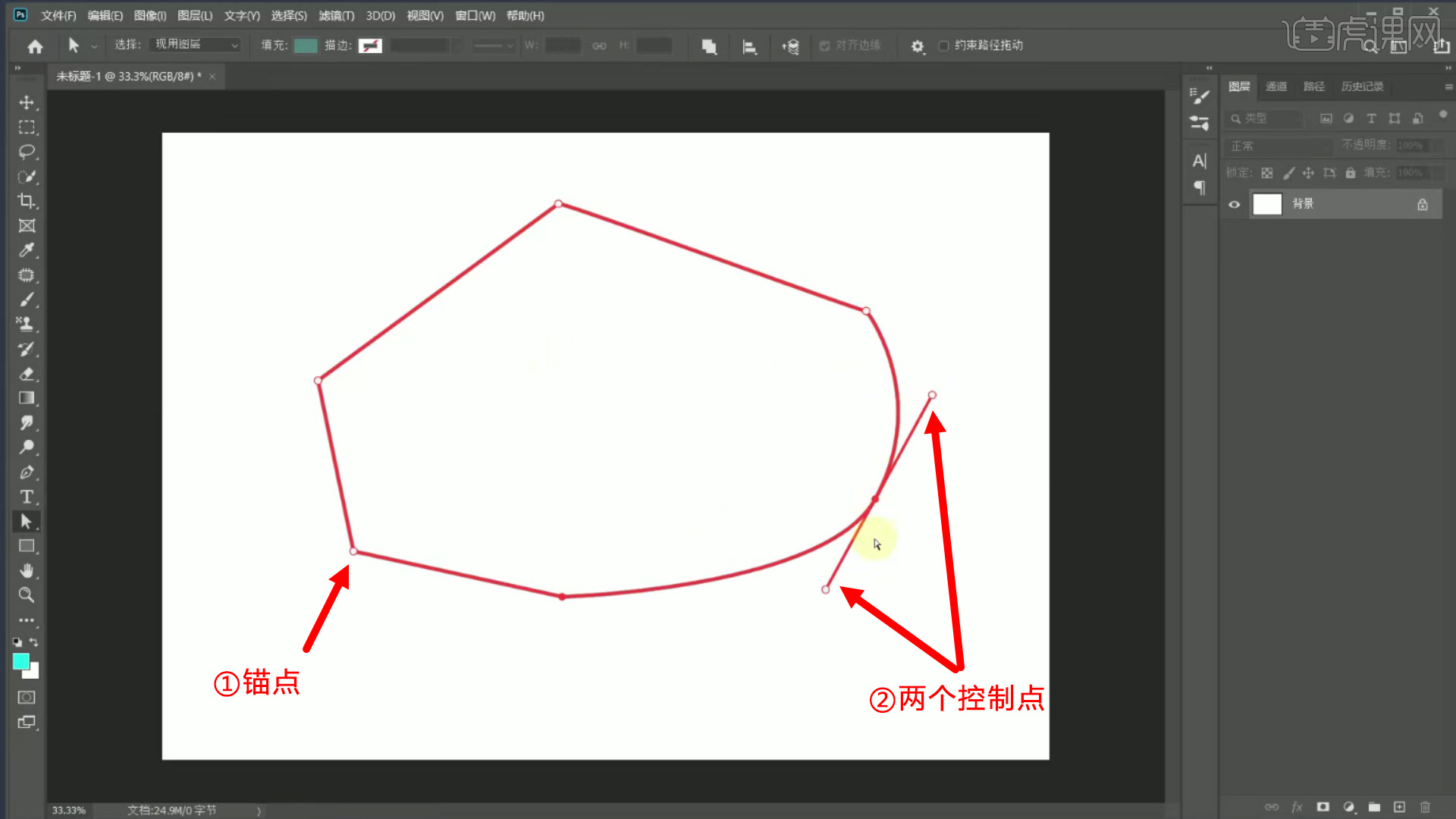1456x819 pixels.
Task: Open the path arrangement options
Action: click(x=790, y=46)
